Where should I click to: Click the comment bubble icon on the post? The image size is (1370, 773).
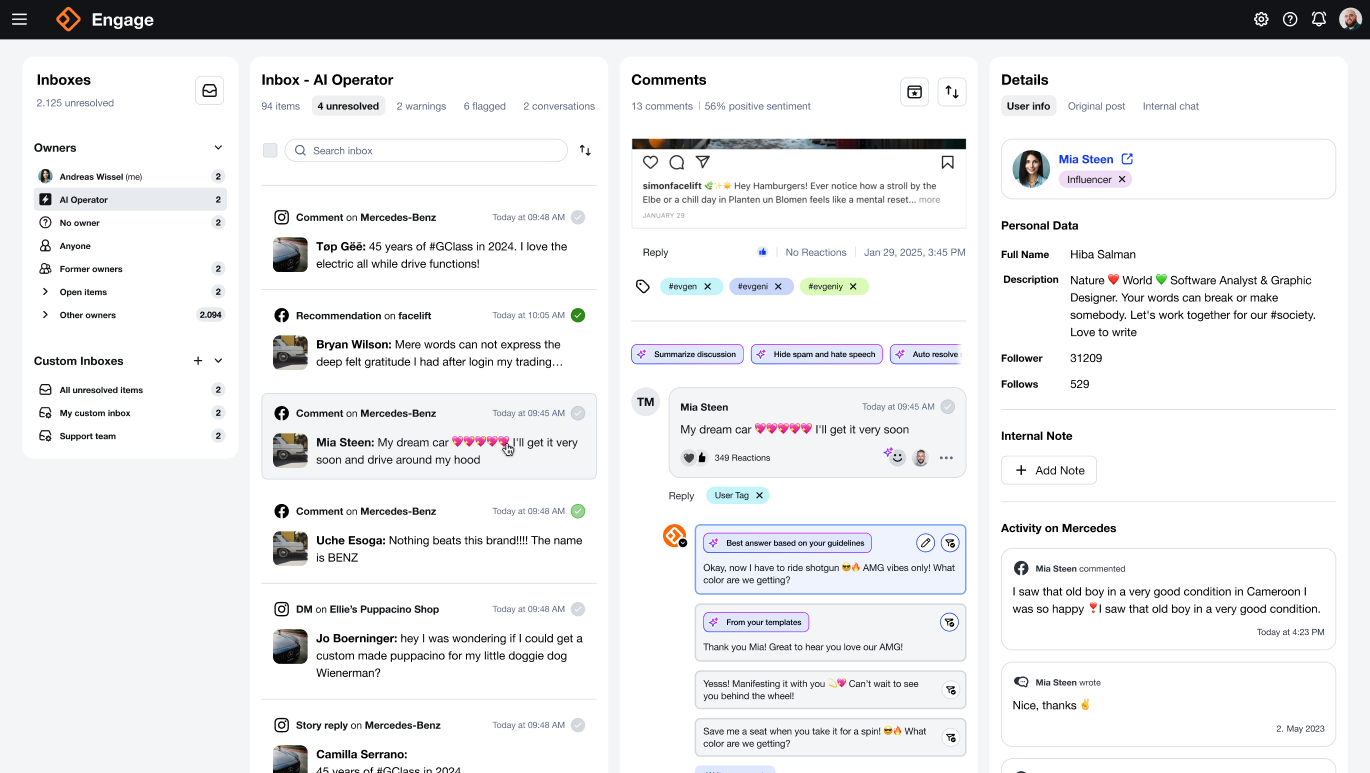pos(677,162)
